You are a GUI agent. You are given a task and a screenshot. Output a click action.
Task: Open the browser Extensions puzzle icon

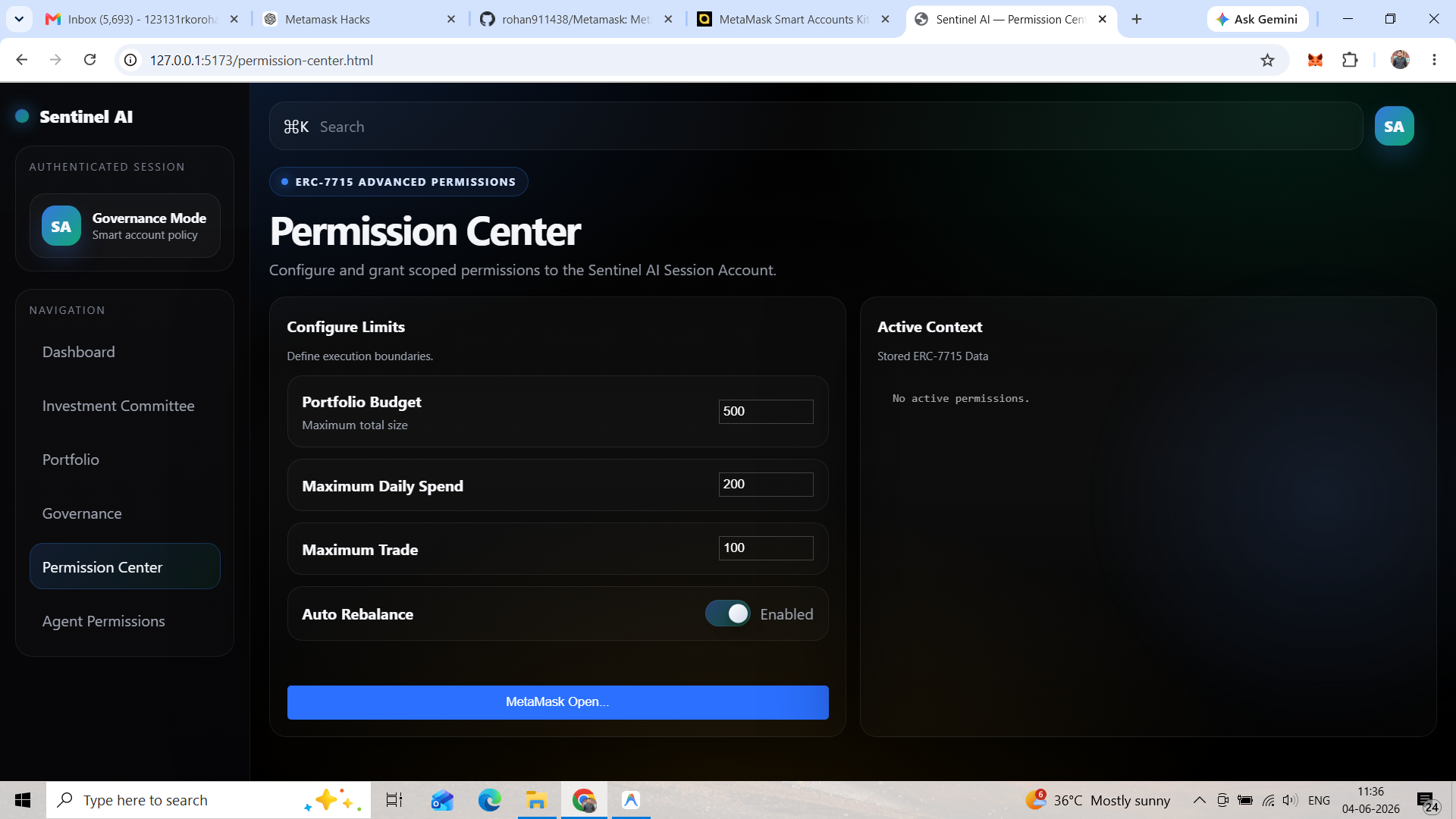pyautogui.click(x=1350, y=60)
